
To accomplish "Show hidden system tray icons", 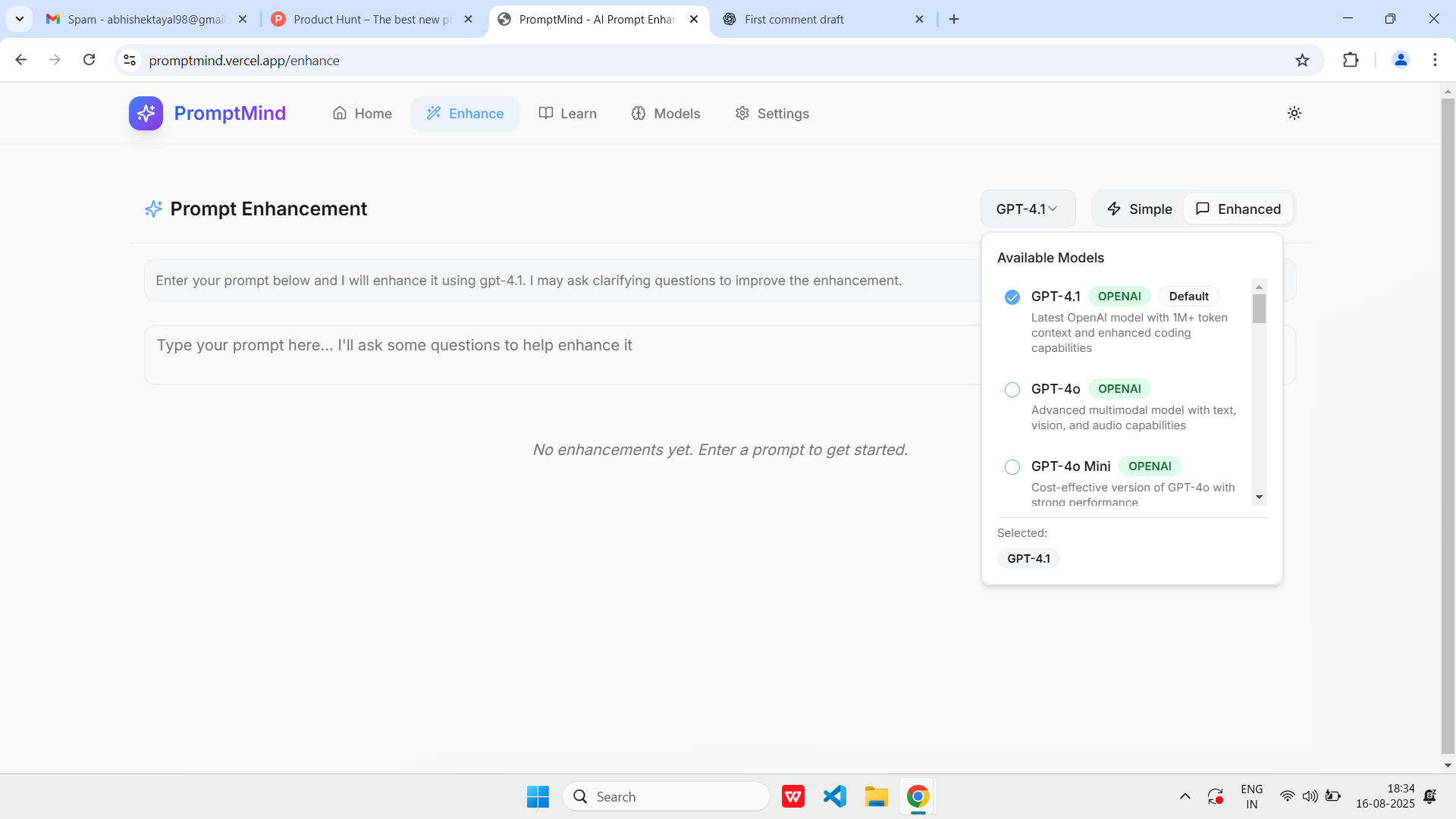I will coord(1185,796).
